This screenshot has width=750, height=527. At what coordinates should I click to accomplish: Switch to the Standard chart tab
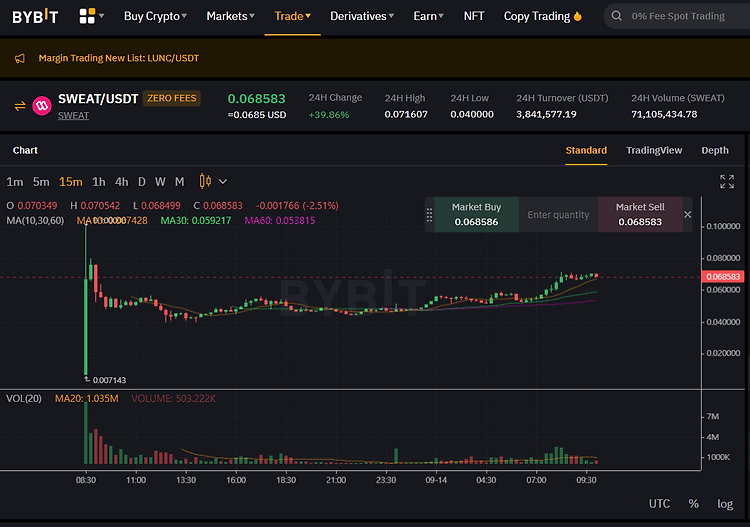pyautogui.click(x=586, y=150)
